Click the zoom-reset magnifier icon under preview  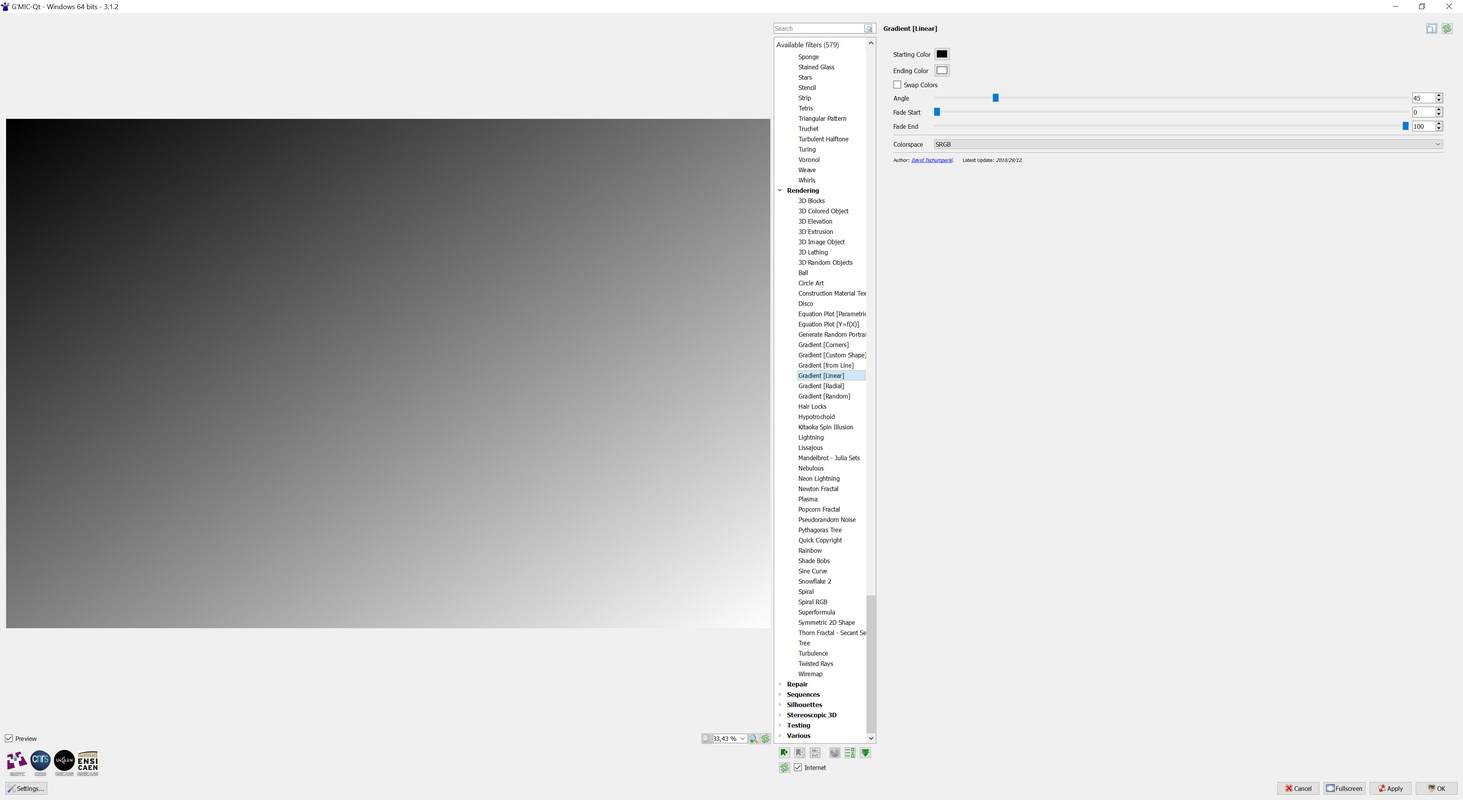click(754, 738)
